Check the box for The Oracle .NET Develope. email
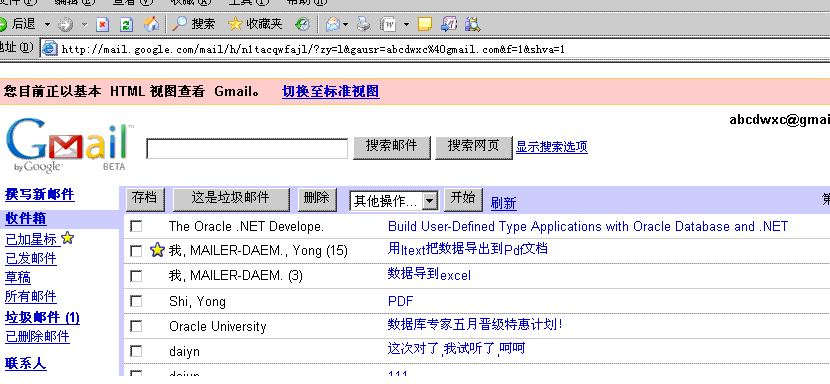 coord(136,226)
